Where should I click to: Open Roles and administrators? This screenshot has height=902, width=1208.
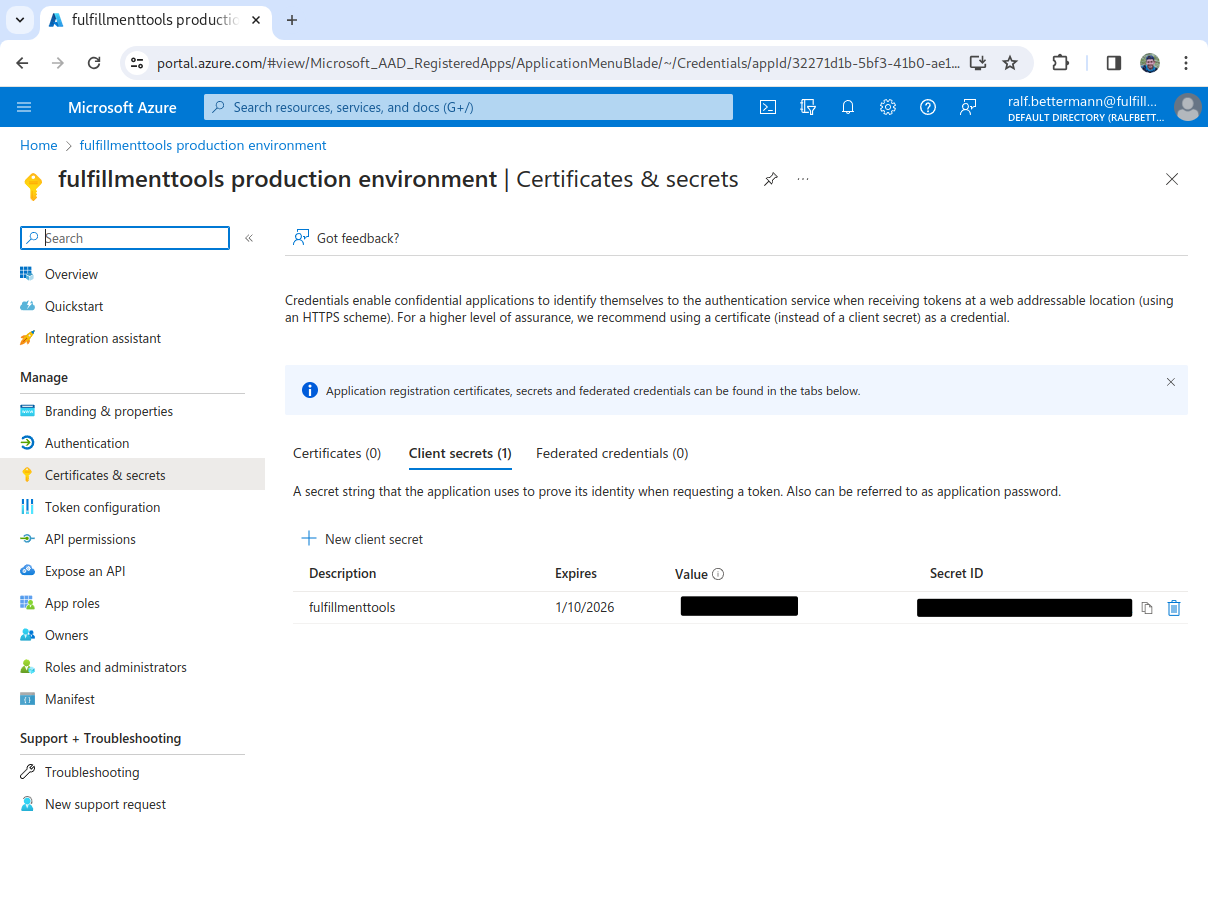[x=116, y=667]
